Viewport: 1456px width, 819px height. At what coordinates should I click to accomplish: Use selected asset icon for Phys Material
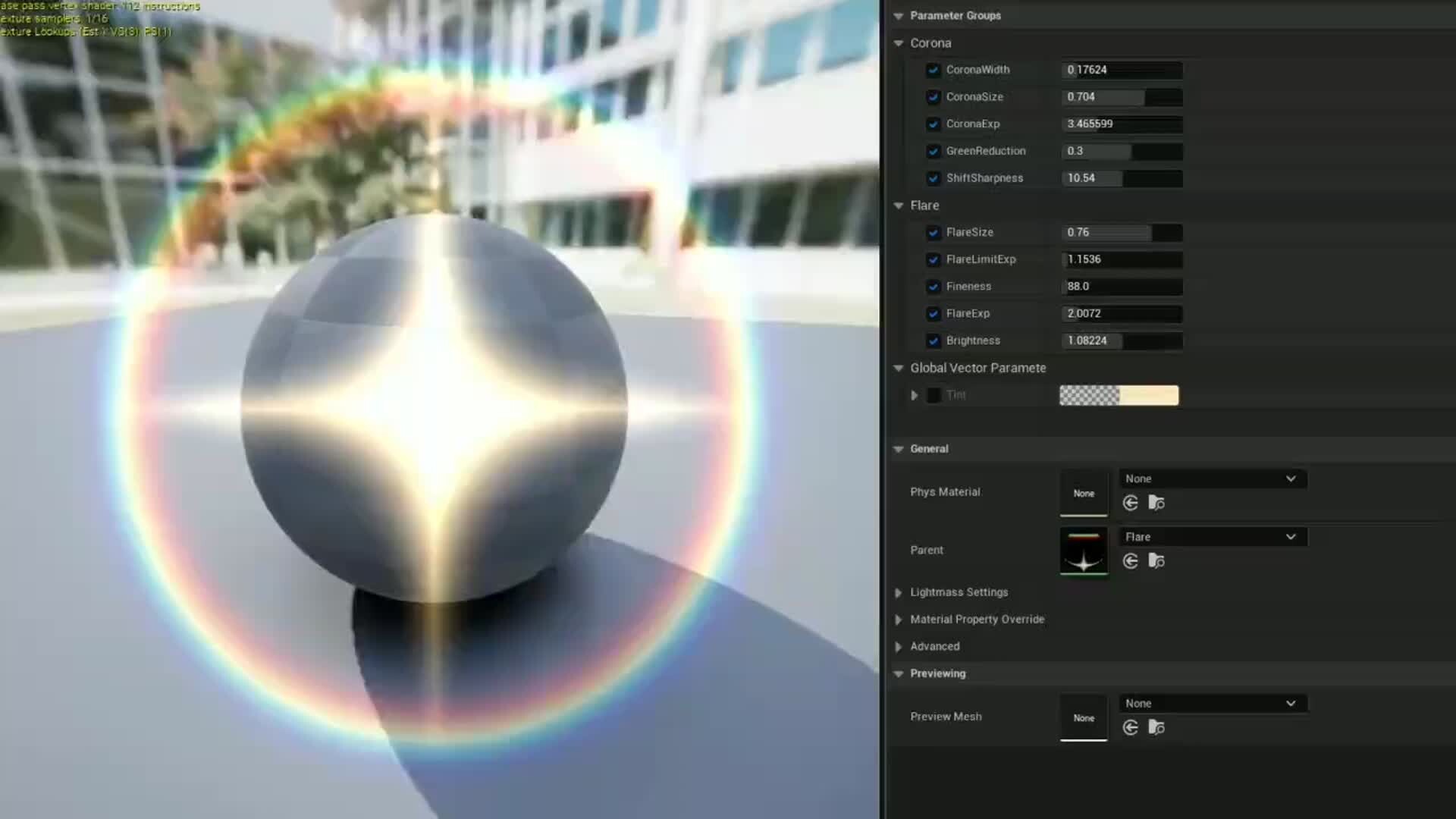pos(1130,503)
